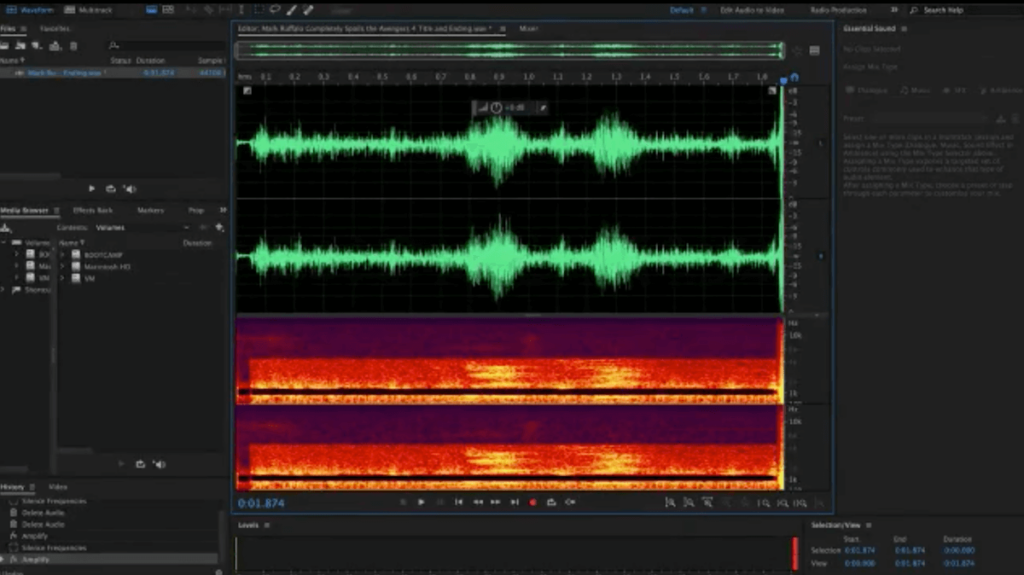
Task: Select the first Delete Audio history state
Action: click(x=43, y=513)
